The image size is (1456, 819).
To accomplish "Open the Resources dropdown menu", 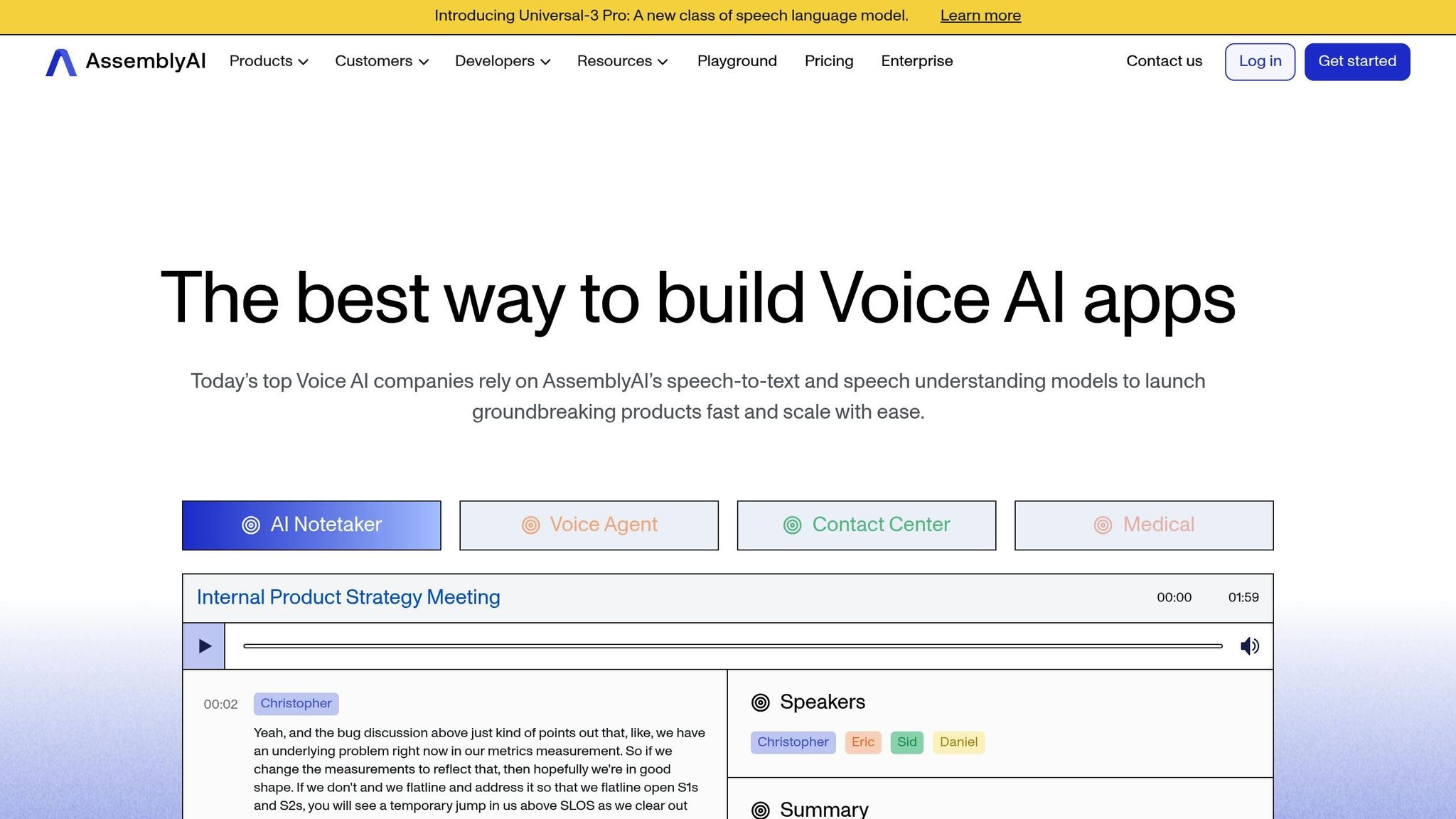I will pyautogui.click(x=622, y=61).
